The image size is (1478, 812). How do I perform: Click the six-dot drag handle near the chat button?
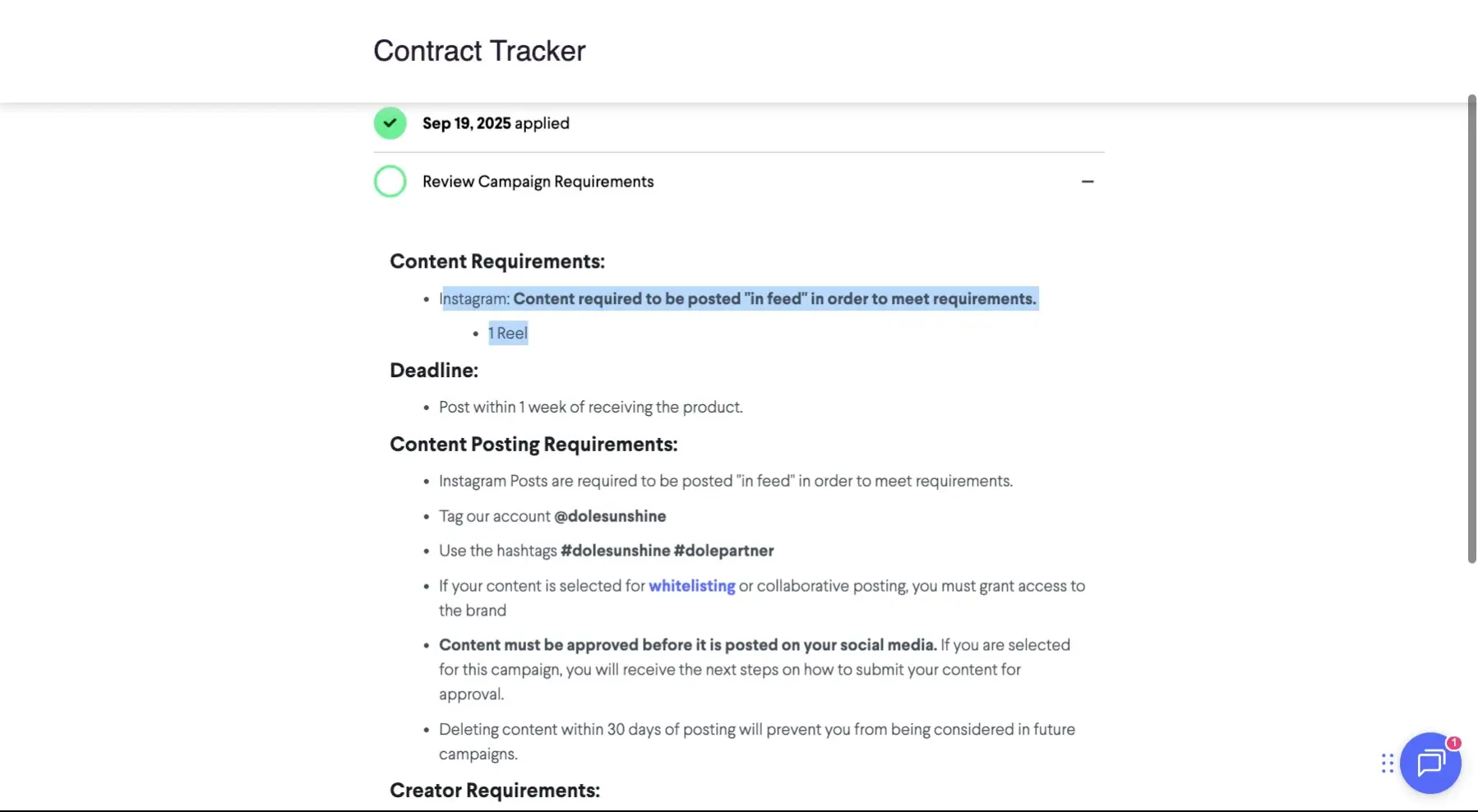[1386, 764]
